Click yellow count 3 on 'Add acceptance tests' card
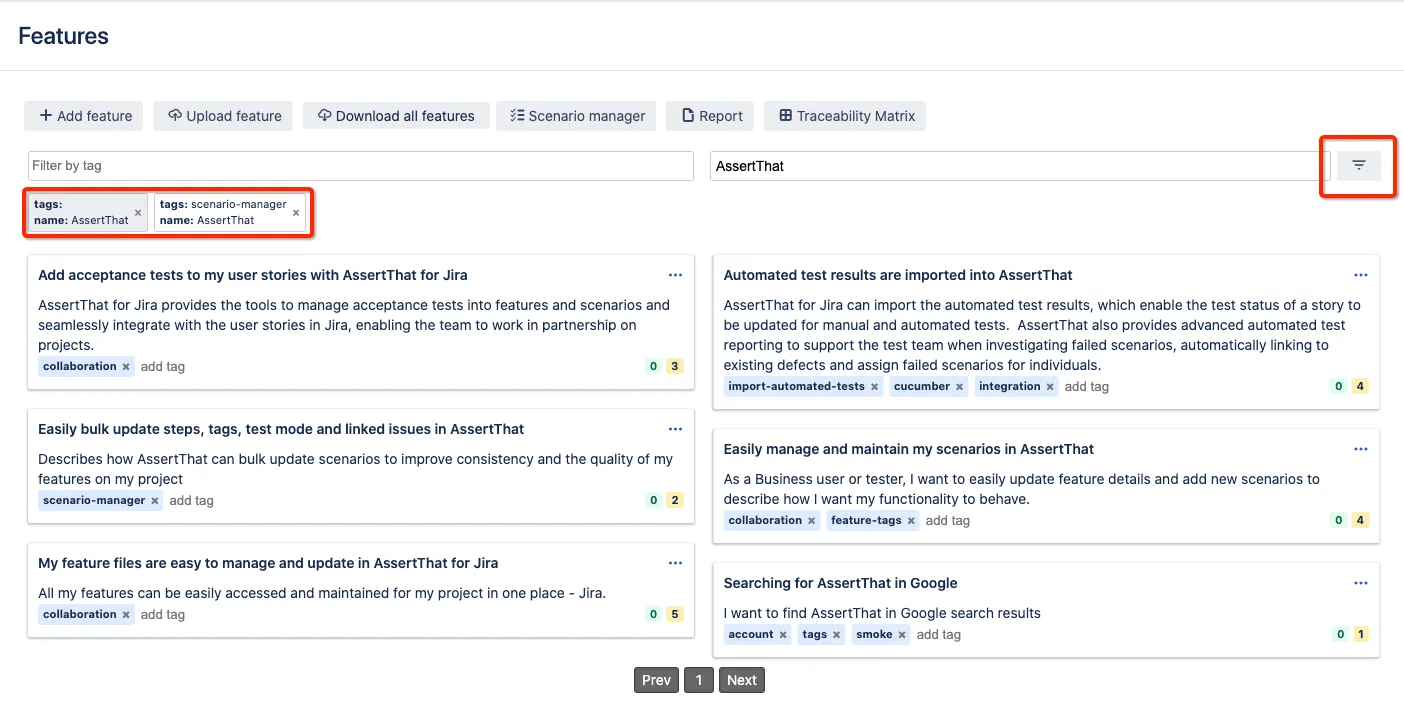The width and height of the screenshot is (1404, 715). click(675, 367)
